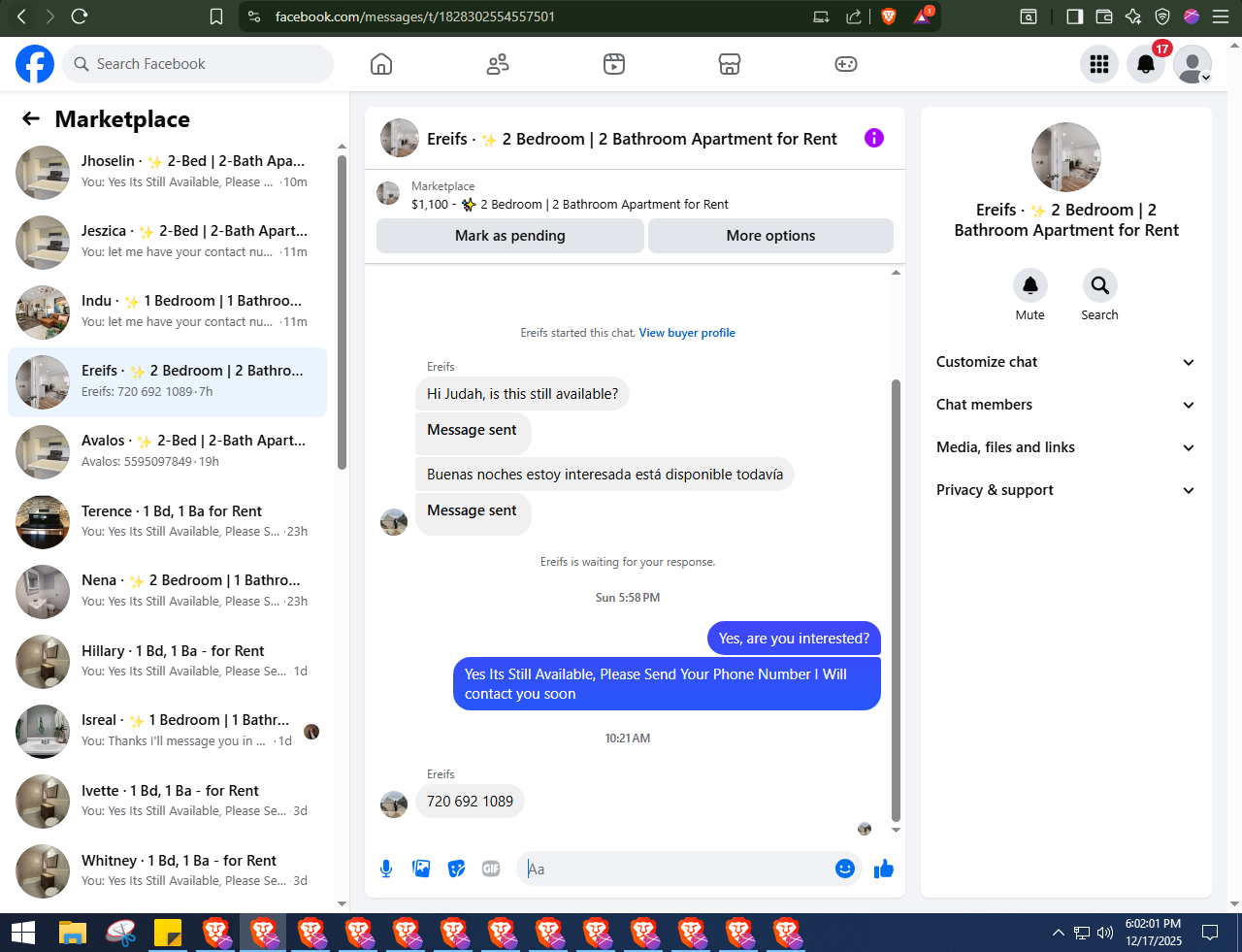Click in the Search Facebook field

199,64
